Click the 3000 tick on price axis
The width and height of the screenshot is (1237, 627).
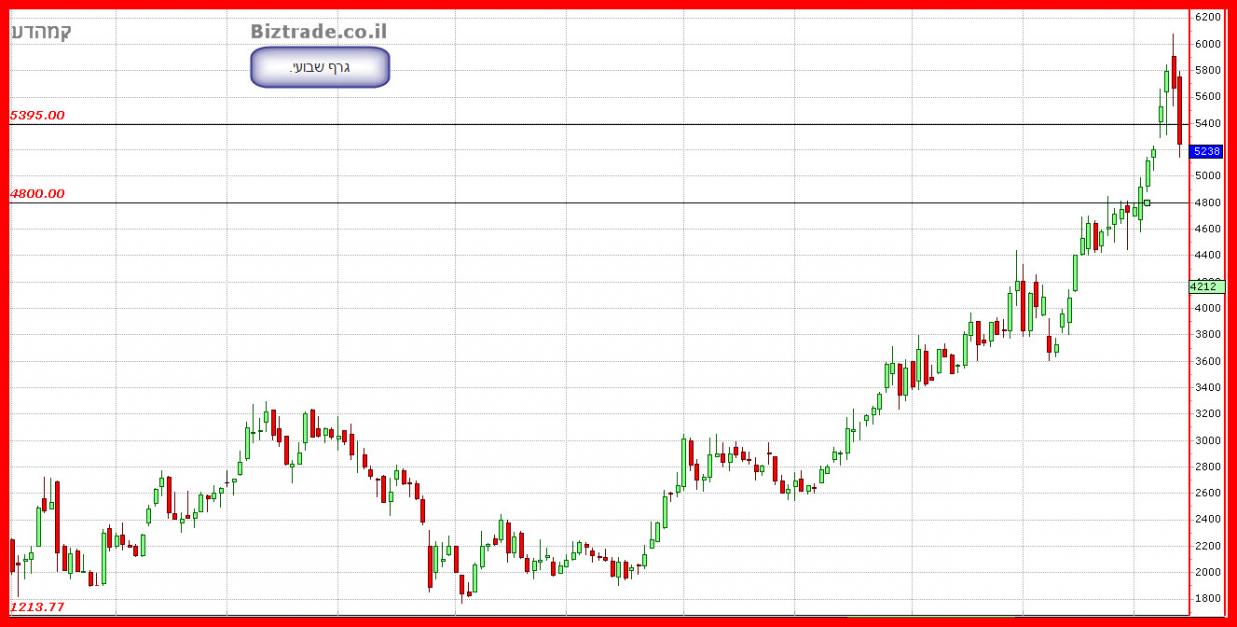click(x=1207, y=440)
